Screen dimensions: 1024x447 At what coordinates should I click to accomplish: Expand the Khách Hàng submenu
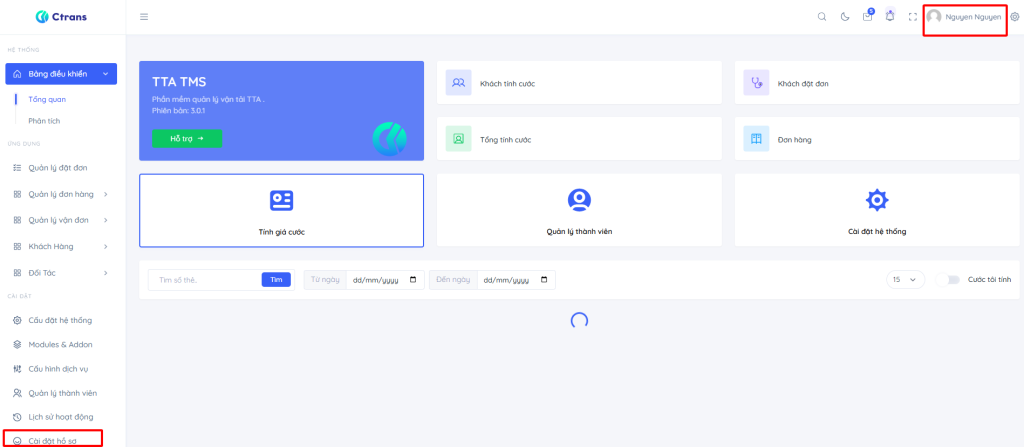[60, 246]
